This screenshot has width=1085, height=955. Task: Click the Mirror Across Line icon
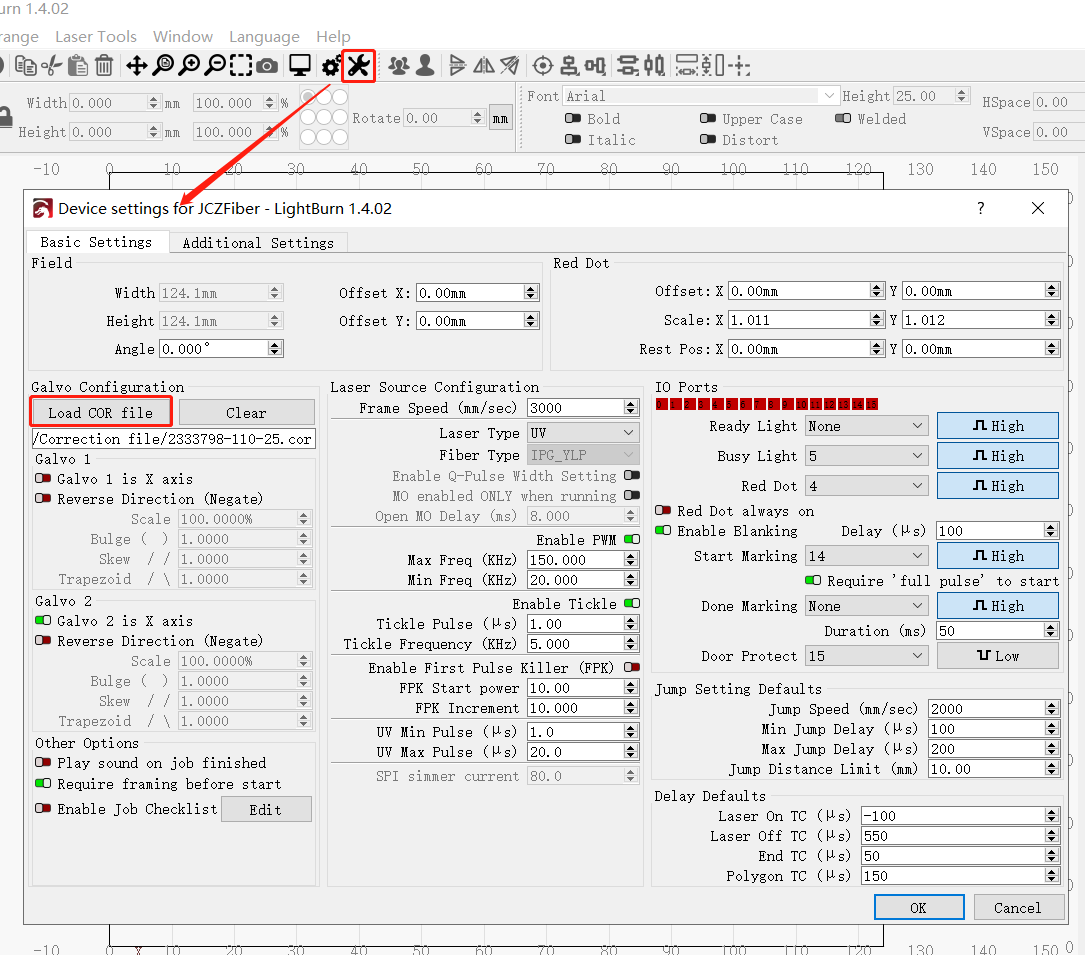click(510, 66)
